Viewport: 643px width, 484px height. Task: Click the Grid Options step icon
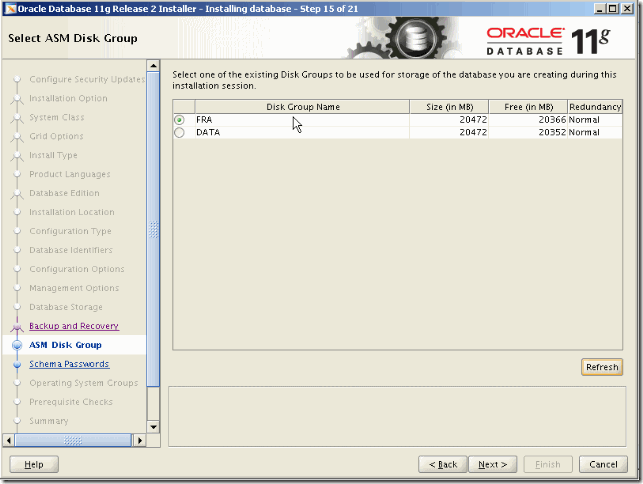17,137
